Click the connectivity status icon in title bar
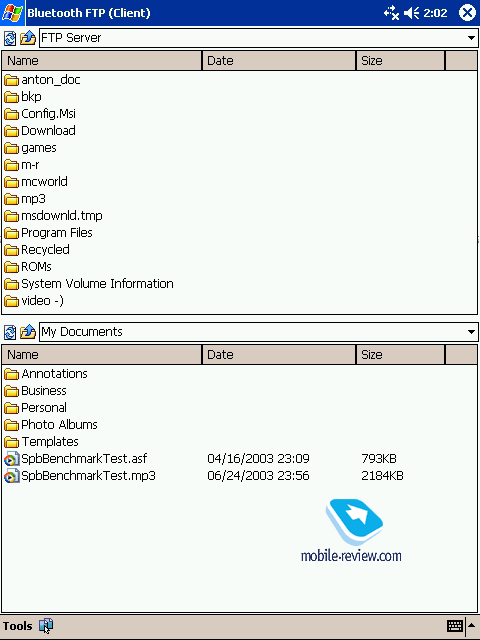Viewport: 480px width, 640px height. (391, 13)
